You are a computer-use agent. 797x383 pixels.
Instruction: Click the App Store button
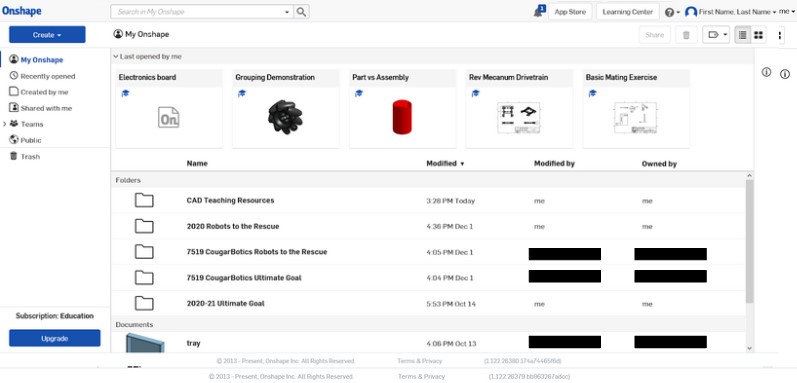coord(570,12)
